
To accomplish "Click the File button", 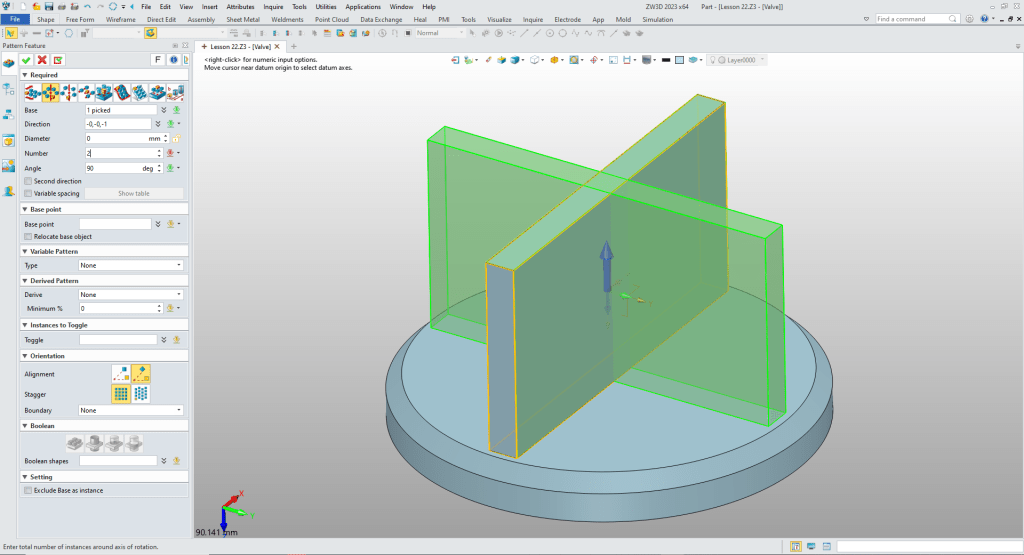I will (16, 19).
